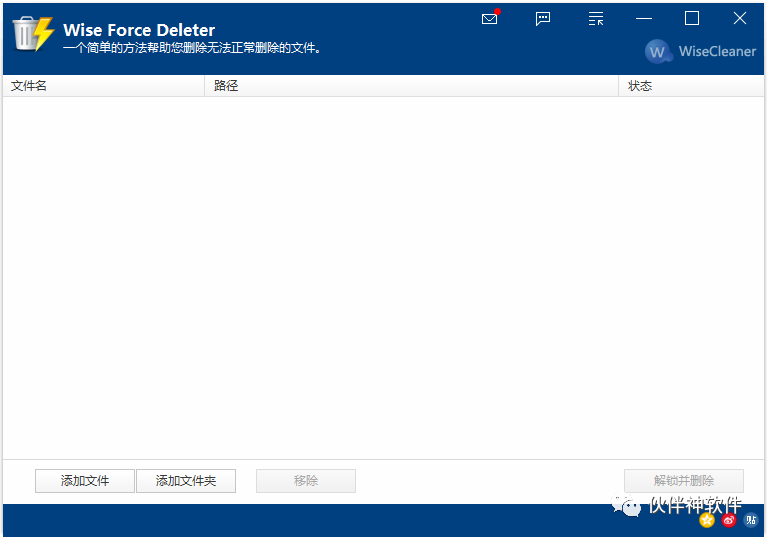Click the 添加文件 button
Viewport: 767px width, 539px height.
[85, 481]
